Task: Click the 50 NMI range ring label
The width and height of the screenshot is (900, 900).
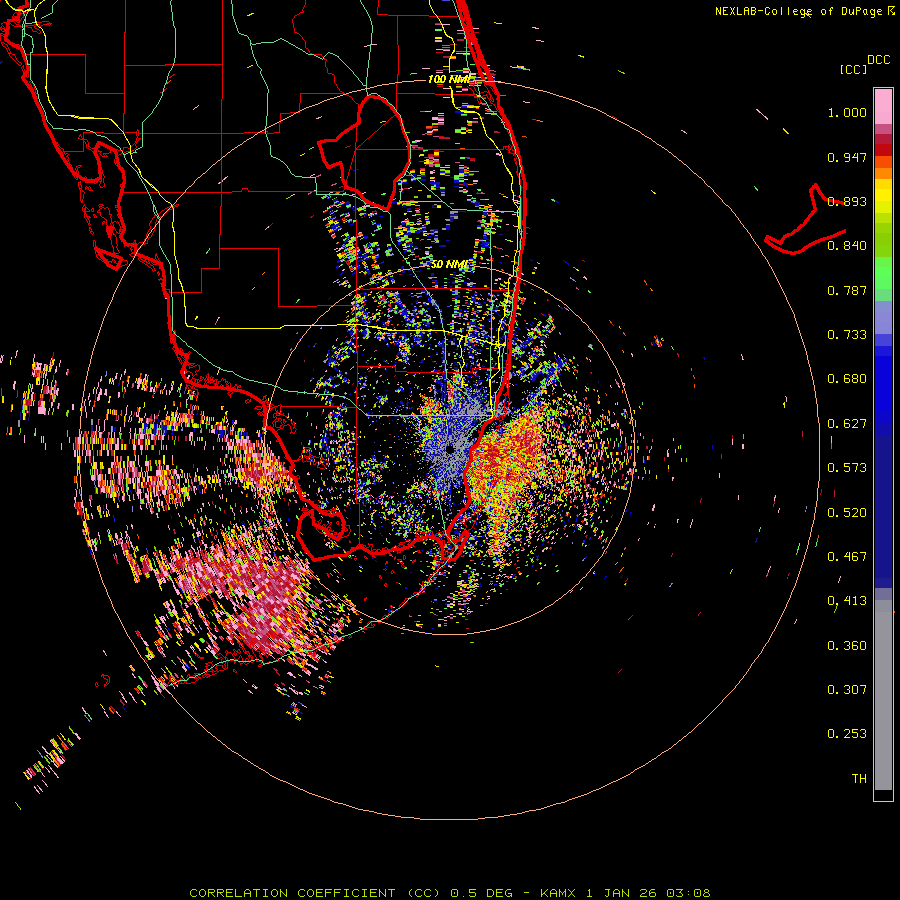Action: pyautogui.click(x=450, y=264)
